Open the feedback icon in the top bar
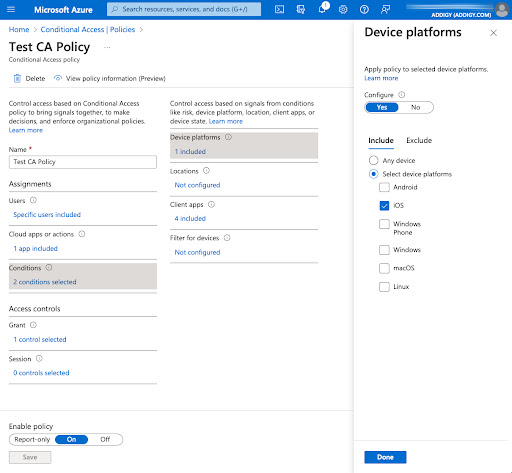The height and width of the screenshot is (473, 512). click(x=385, y=9)
